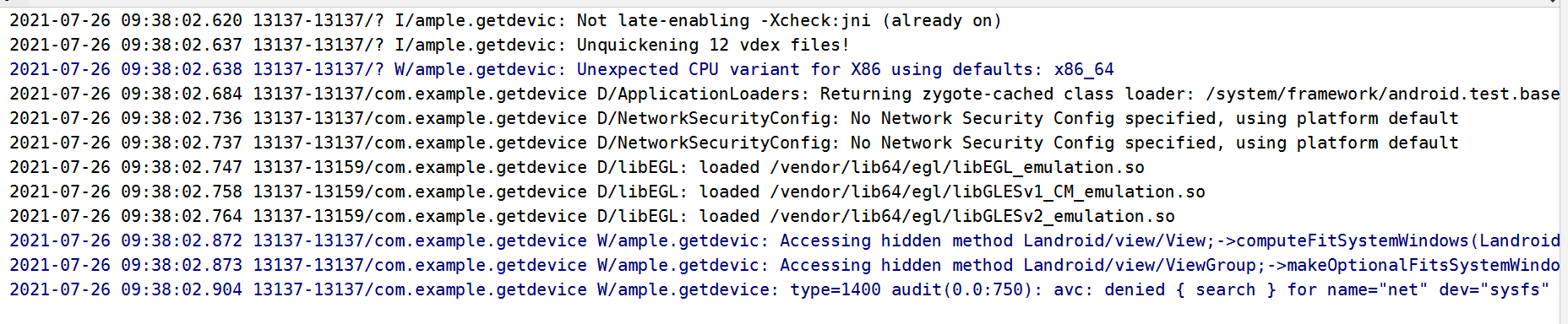Select the 'Not late-enabling -Xcheck:jni' log line
Screen dimensions: 1568x324
point(505,20)
